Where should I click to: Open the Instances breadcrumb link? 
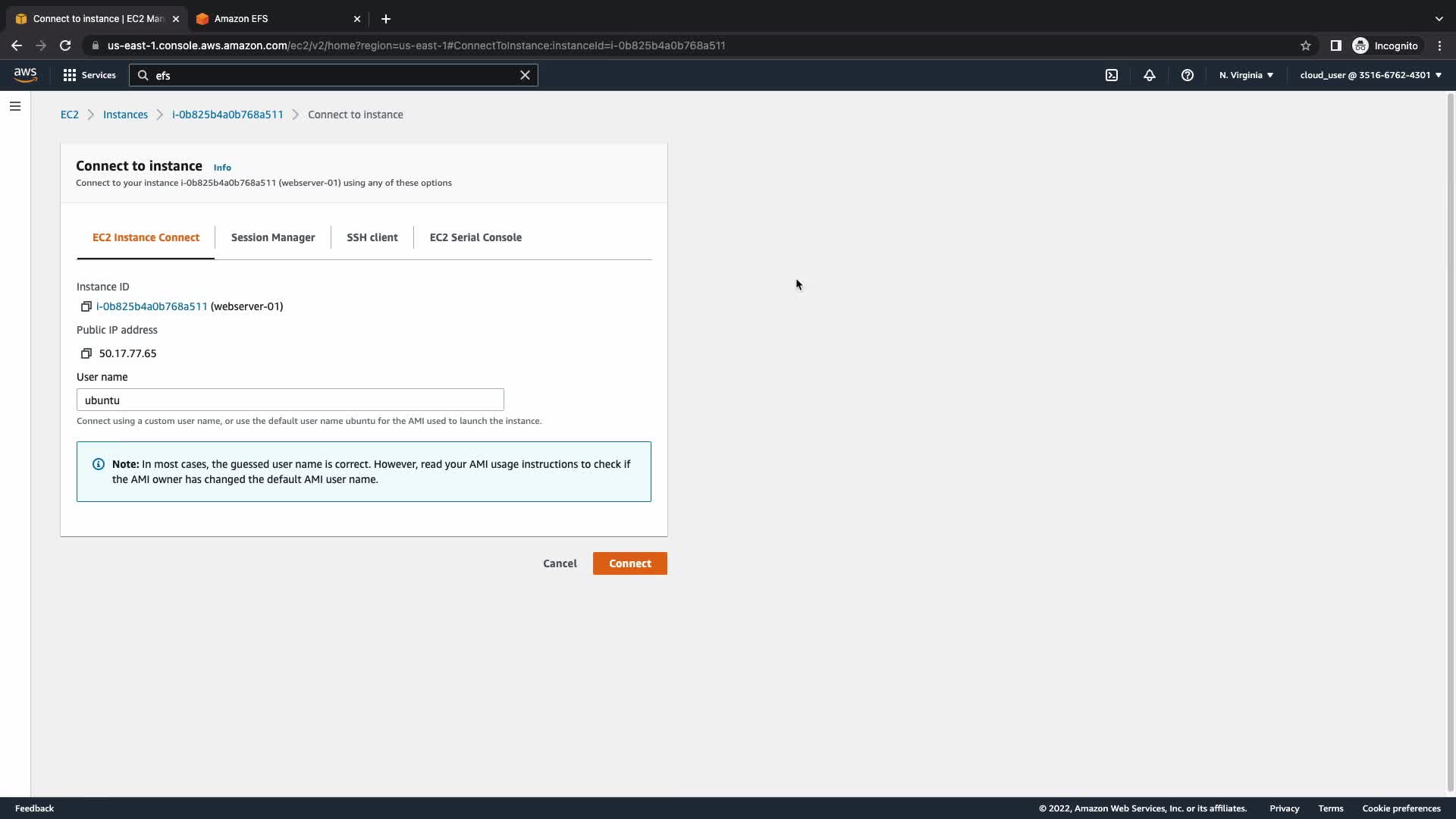pos(125,115)
